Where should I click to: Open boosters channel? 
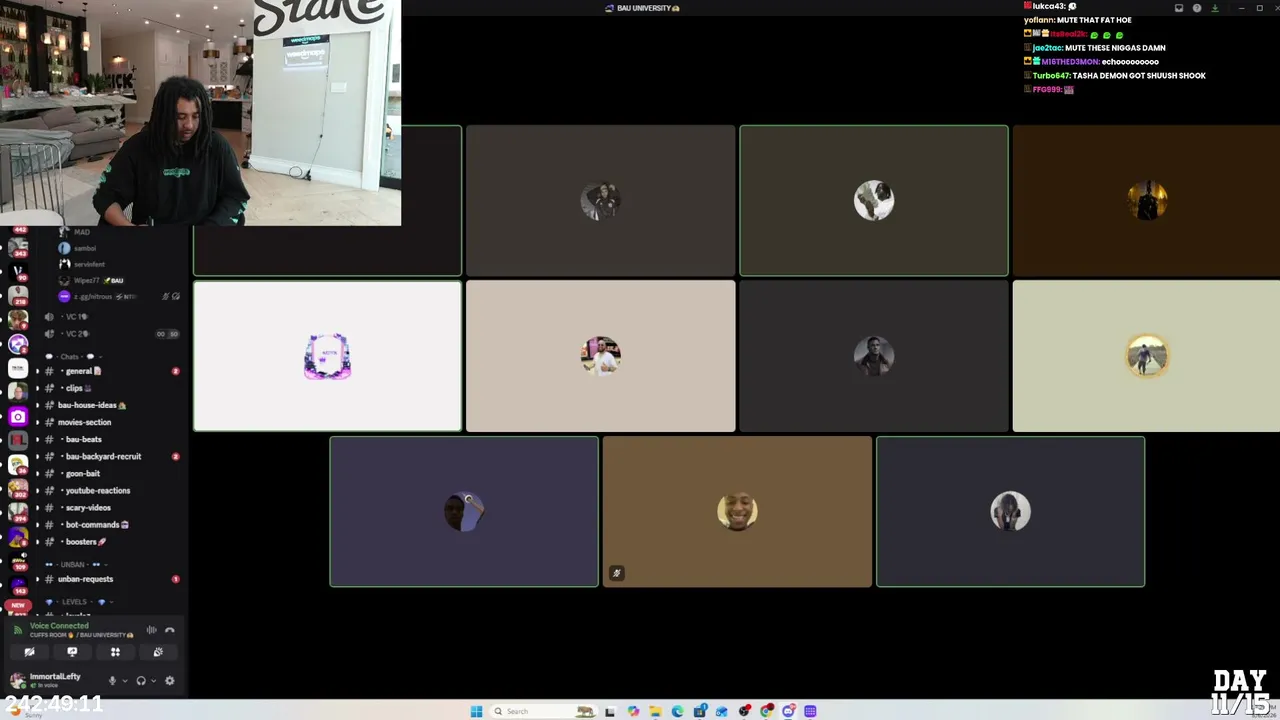coord(110,541)
